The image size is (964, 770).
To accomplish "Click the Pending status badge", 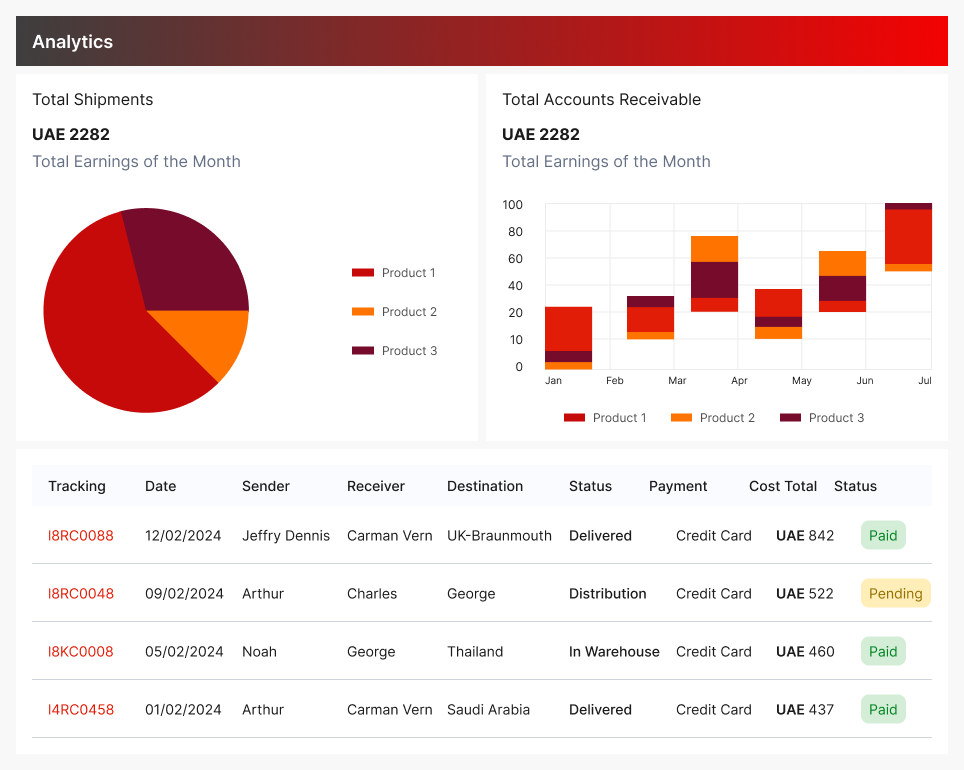I will point(895,594).
